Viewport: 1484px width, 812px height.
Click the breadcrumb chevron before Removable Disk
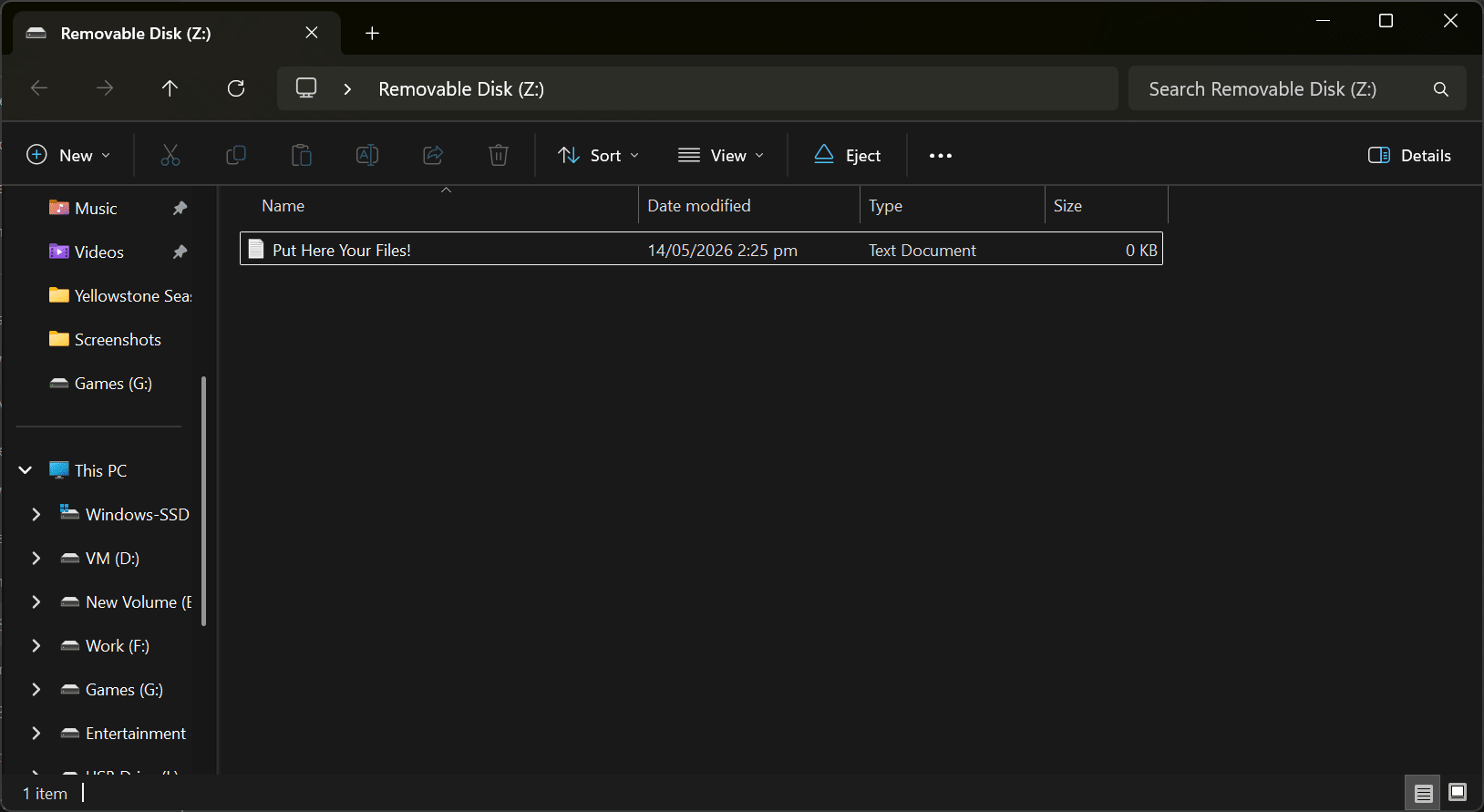(x=347, y=89)
